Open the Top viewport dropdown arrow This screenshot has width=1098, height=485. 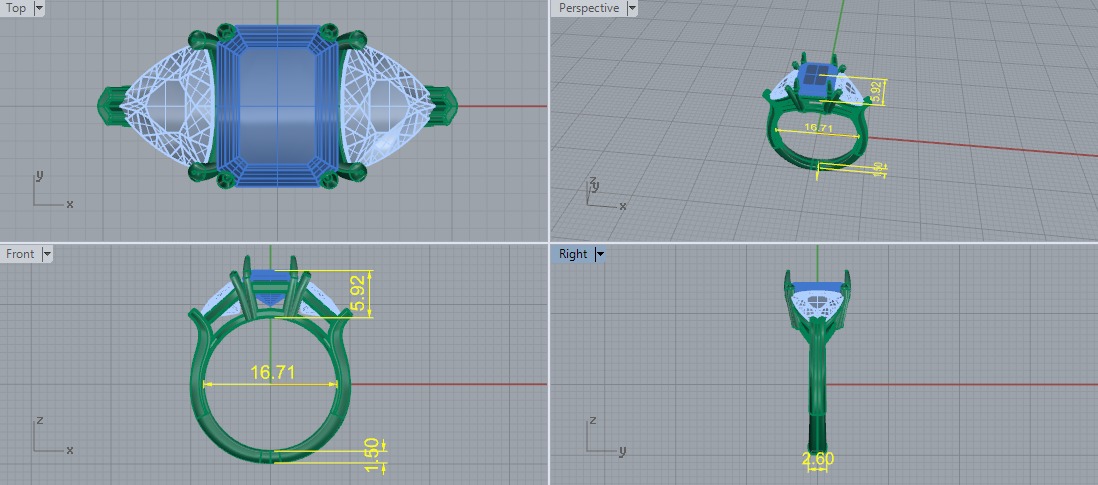click(39, 8)
